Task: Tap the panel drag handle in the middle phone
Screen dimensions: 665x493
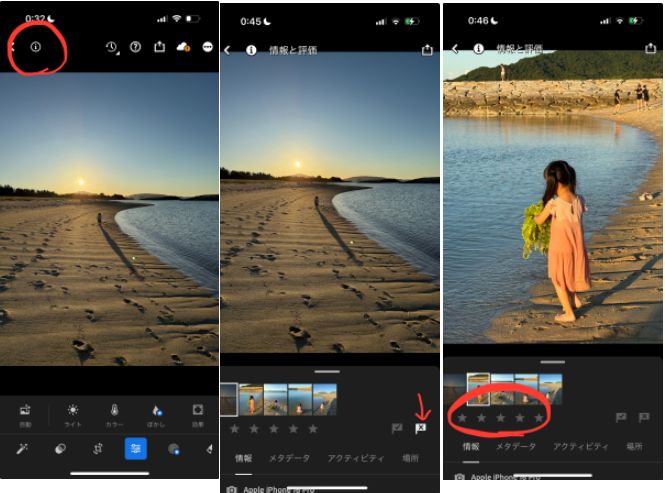Action: point(327,372)
